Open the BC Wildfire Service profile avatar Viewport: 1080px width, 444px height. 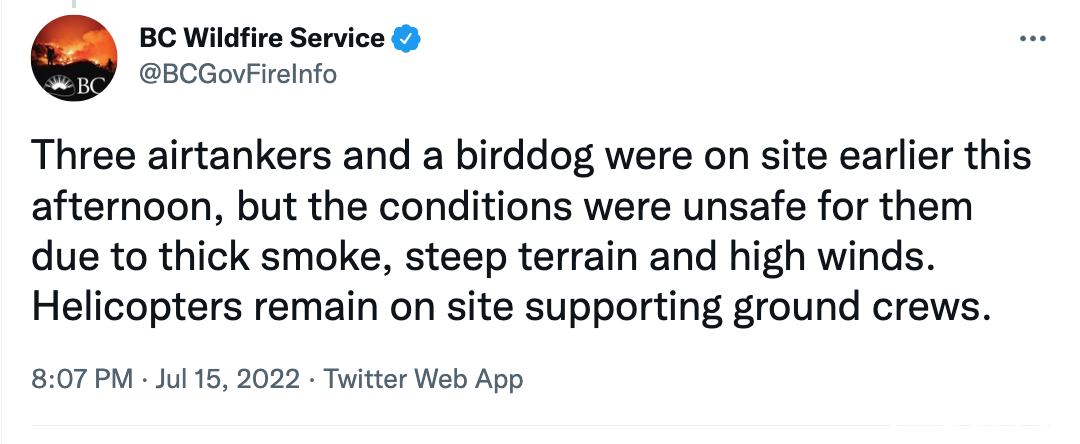(x=74, y=58)
